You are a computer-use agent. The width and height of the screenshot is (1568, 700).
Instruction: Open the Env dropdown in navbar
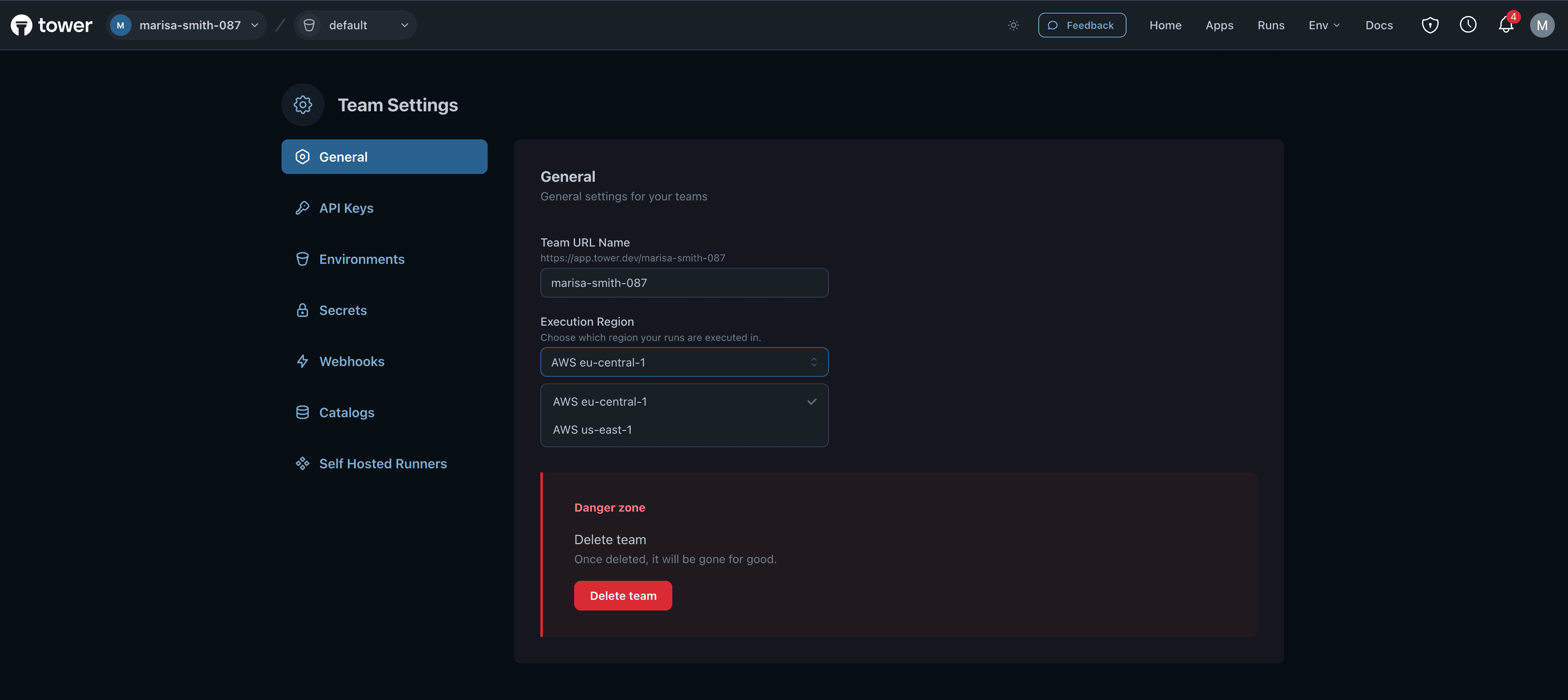(1323, 25)
